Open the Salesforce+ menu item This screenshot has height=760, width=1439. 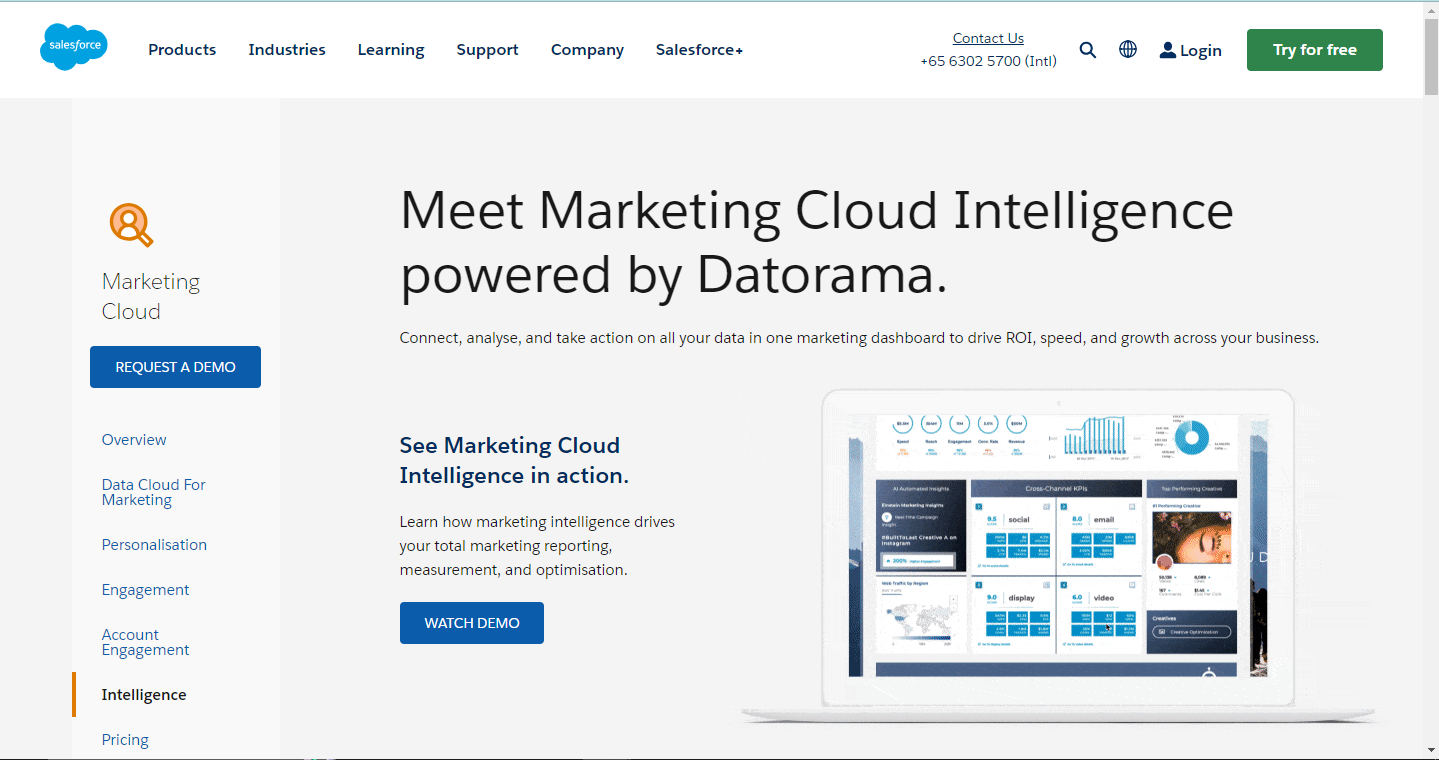(699, 50)
